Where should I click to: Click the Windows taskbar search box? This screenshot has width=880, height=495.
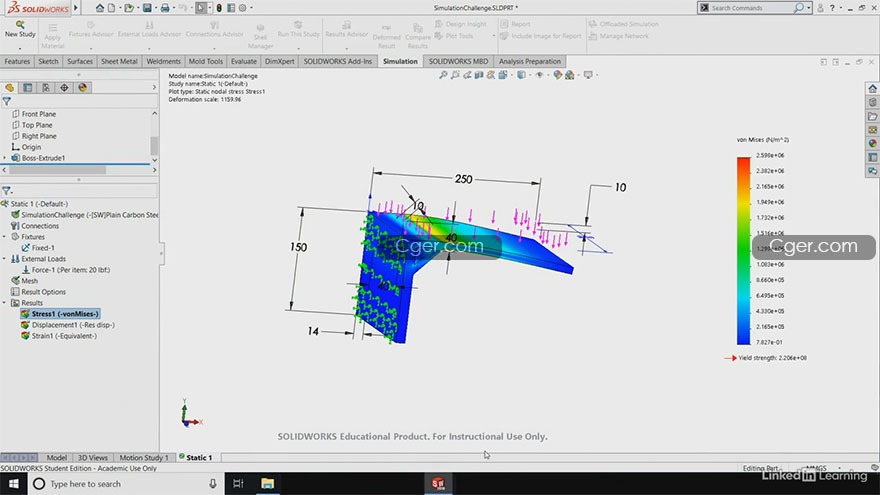point(126,483)
